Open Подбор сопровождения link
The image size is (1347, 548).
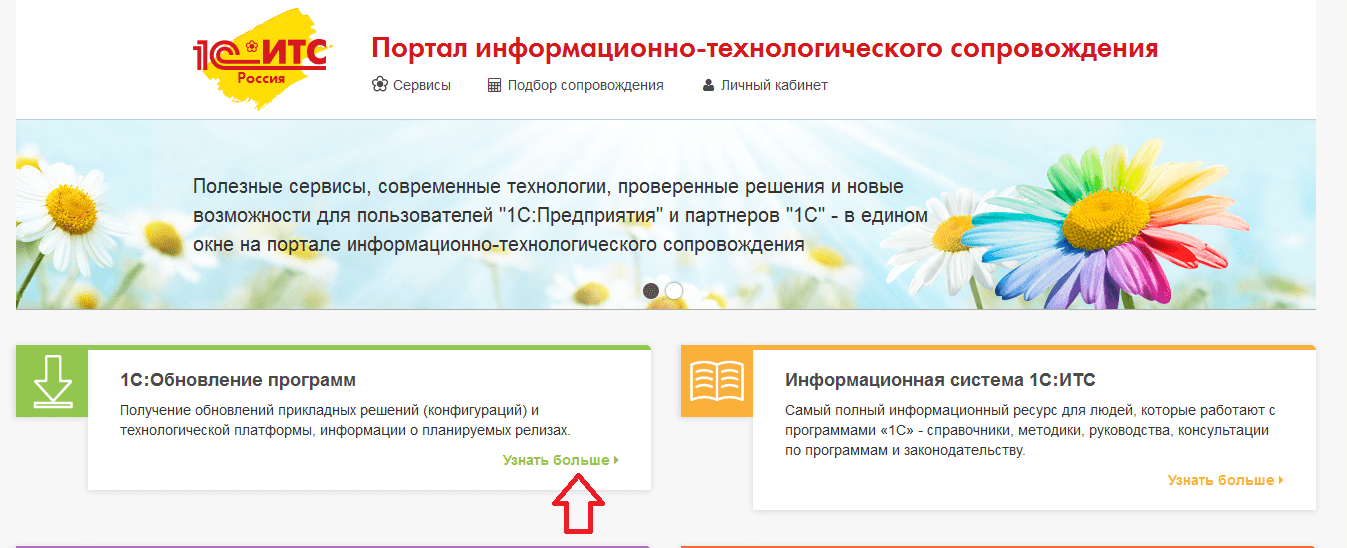[x=585, y=85]
